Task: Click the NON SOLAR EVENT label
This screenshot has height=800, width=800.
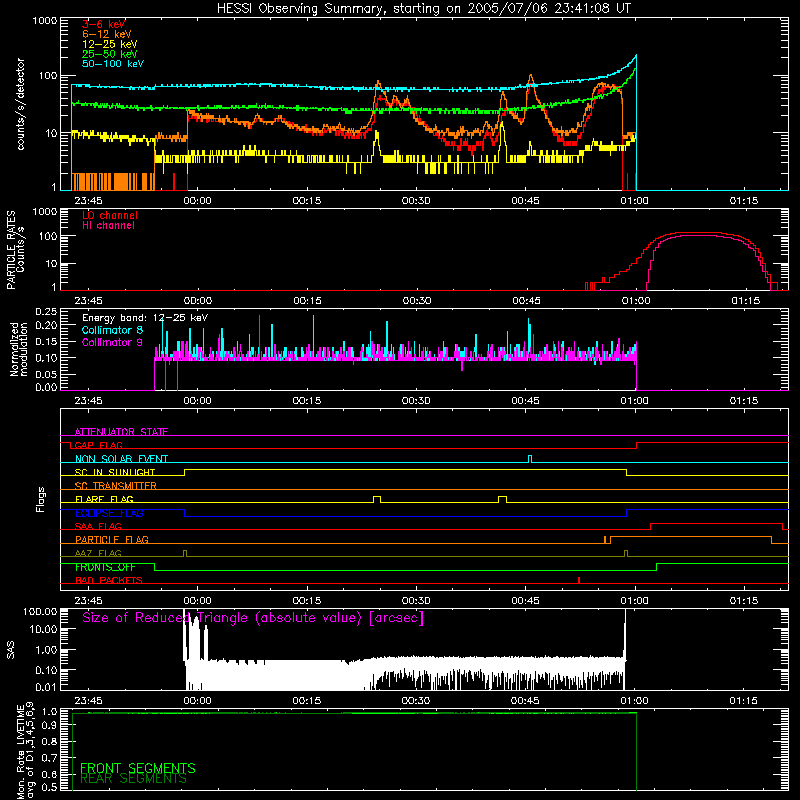Action: pyautogui.click(x=121, y=459)
